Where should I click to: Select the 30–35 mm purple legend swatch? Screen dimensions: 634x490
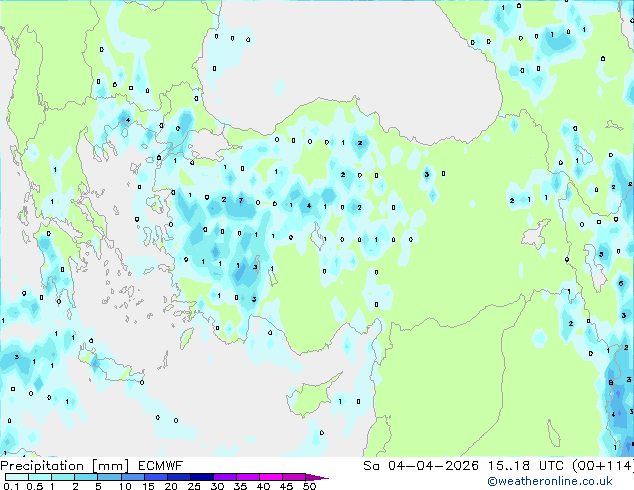coord(224,477)
